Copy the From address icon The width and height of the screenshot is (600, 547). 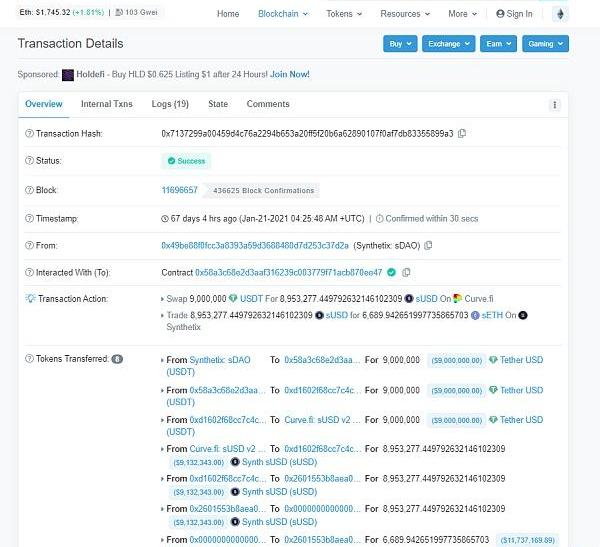click(428, 245)
